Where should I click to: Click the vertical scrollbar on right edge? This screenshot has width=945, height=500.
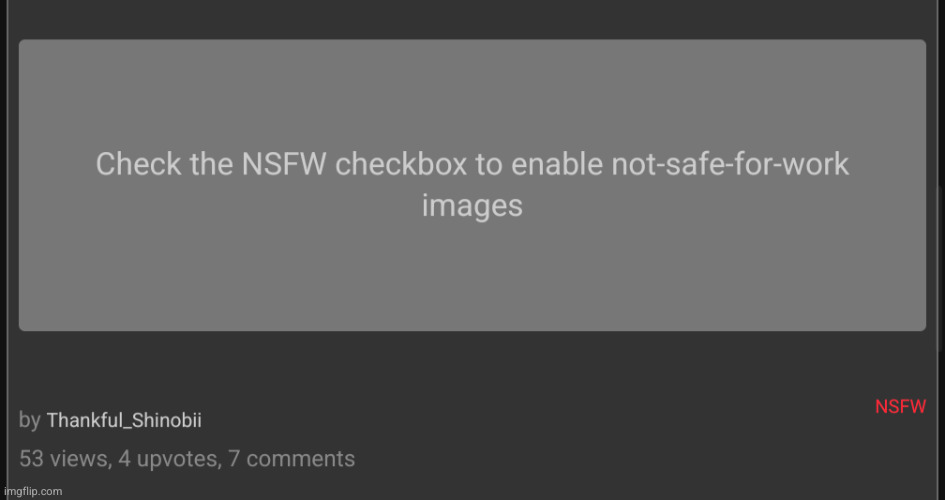pyautogui.click(x=938, y=268)
